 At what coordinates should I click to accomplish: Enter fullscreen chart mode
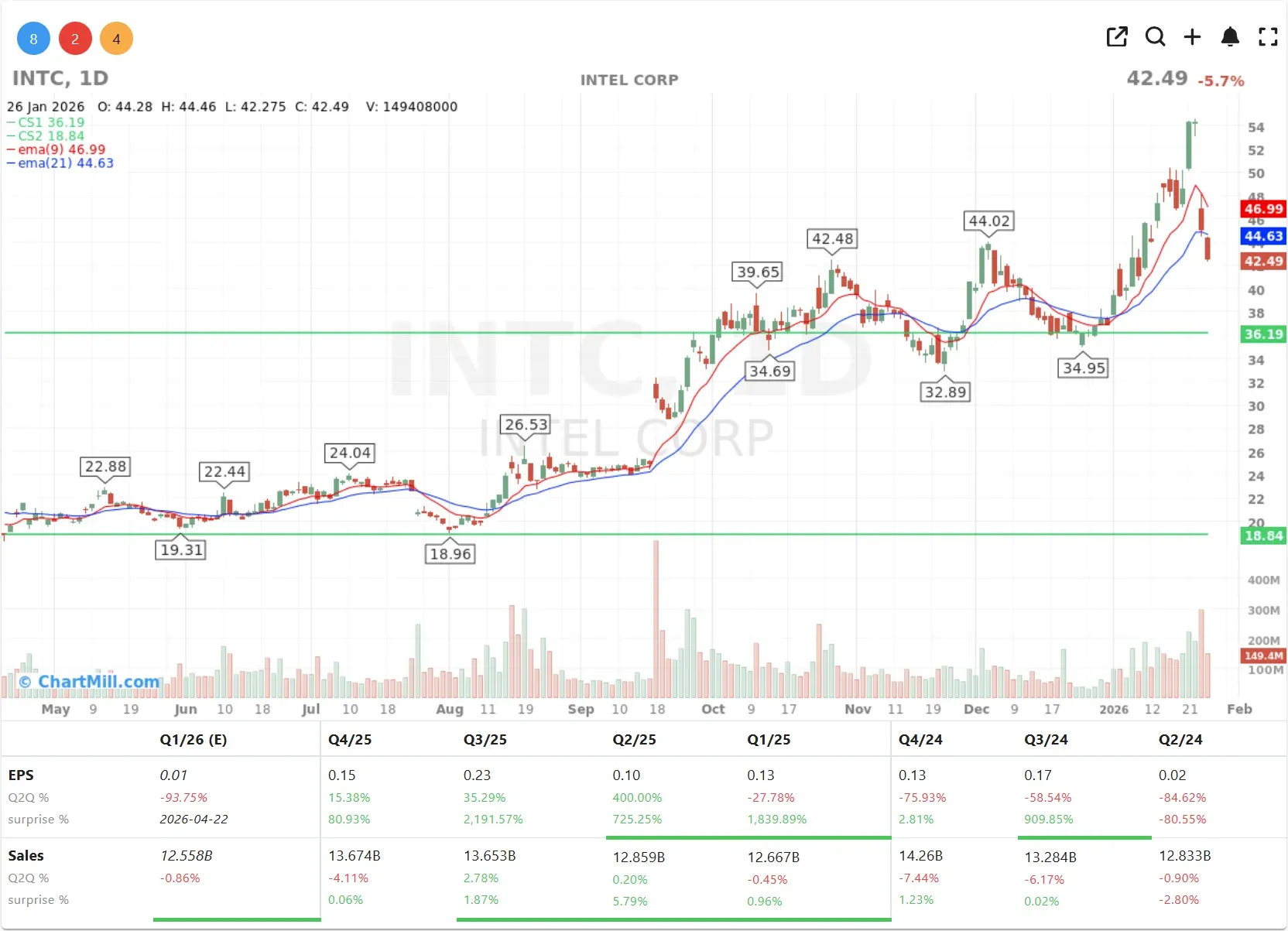pyautogui.click(x=1268, y=36)
